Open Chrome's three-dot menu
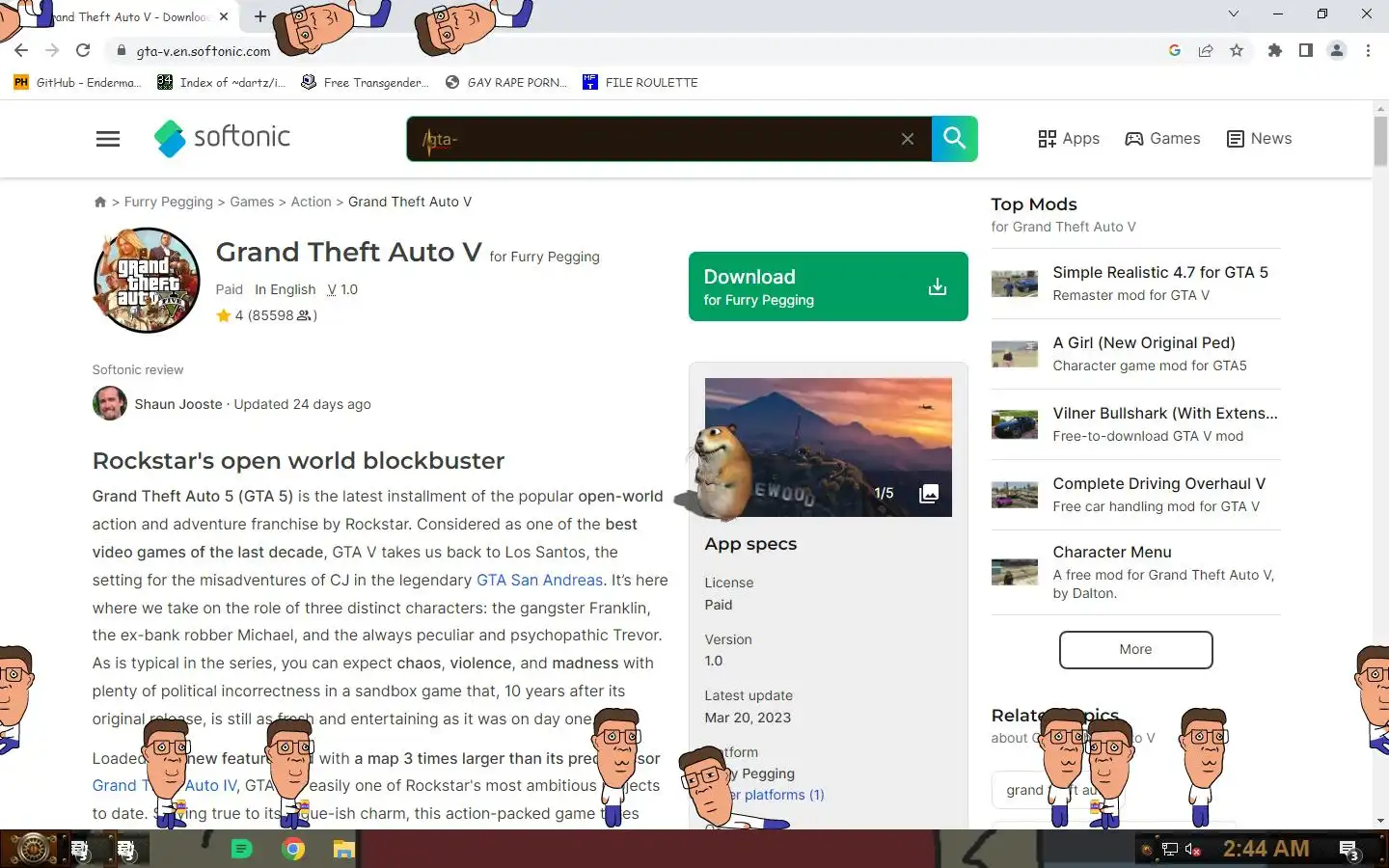Viewport: 1389px width, 868px height. point(1368,50)
